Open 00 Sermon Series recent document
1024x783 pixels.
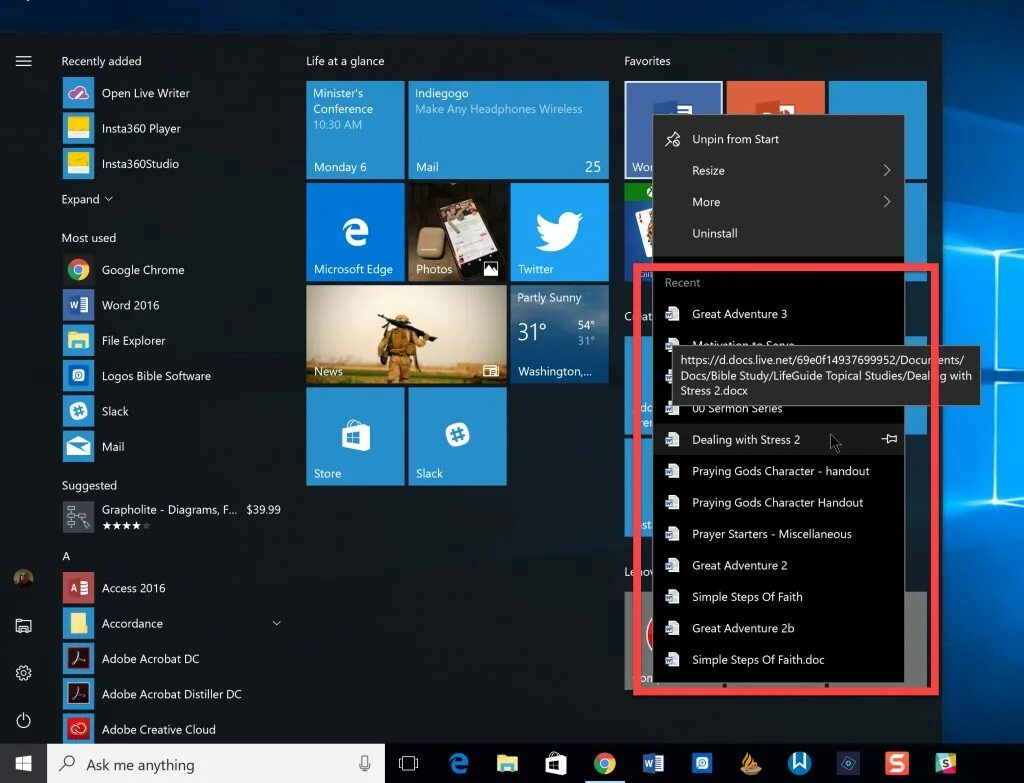[778, 412]
